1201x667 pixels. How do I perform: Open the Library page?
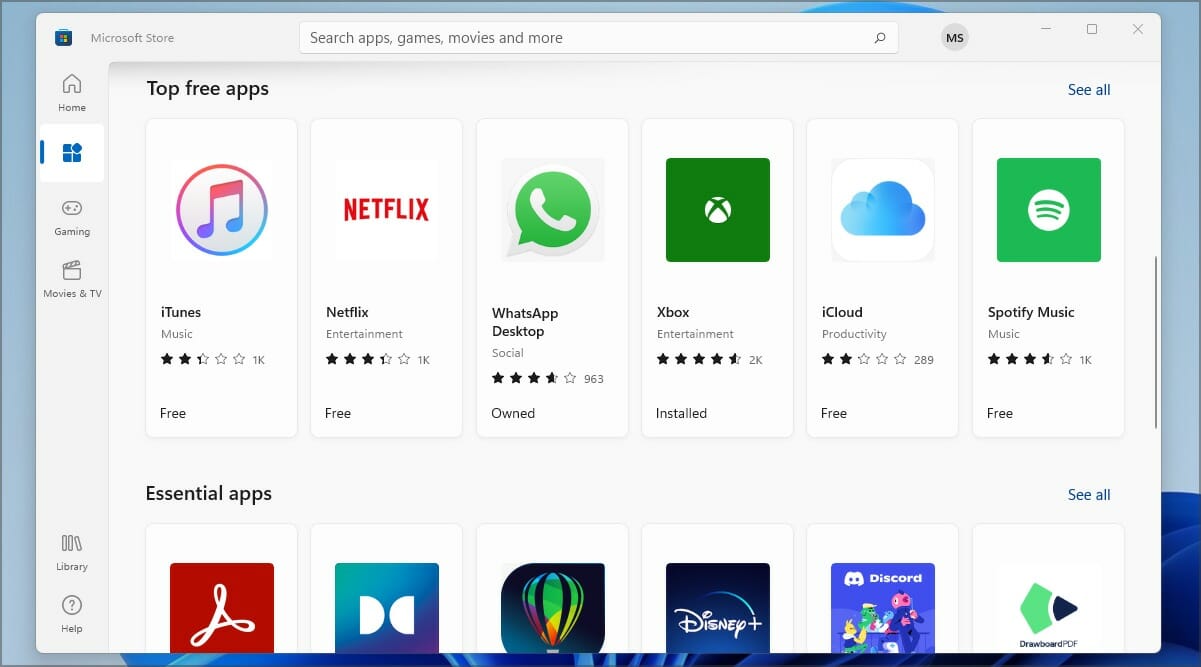pyautogui.click(x=72, y=552)
